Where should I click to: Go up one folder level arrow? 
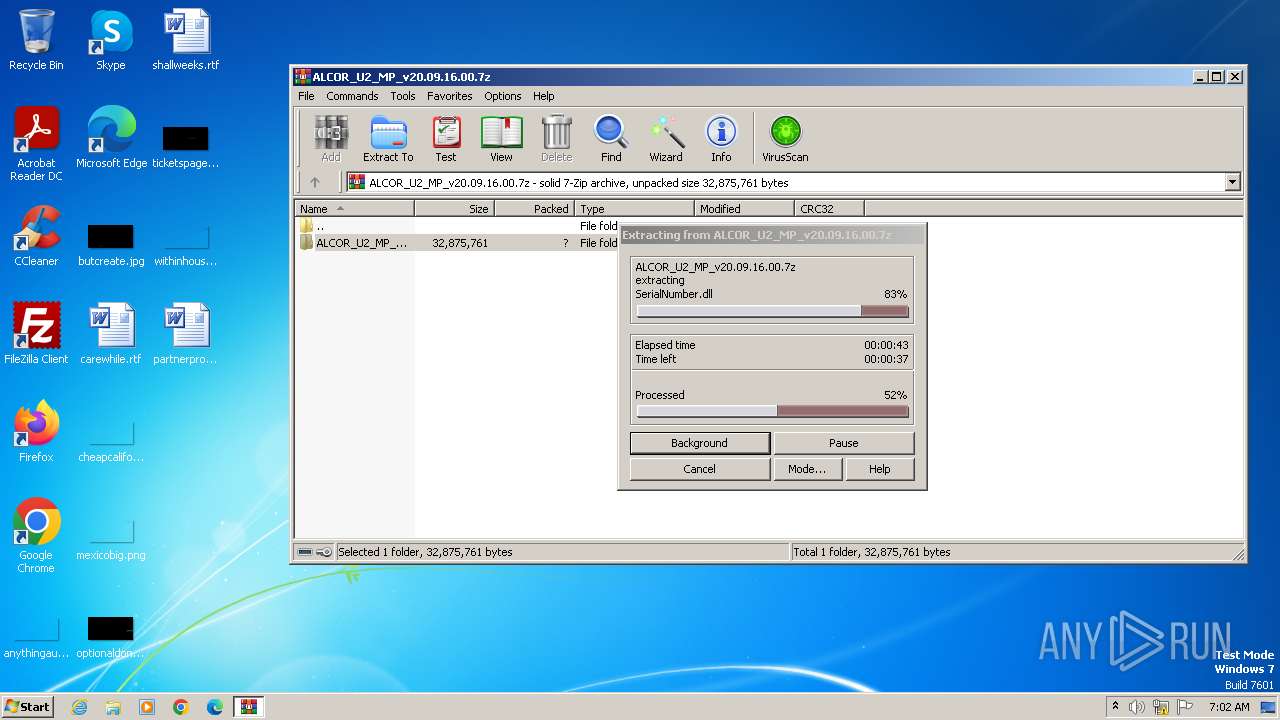[315, 182]
